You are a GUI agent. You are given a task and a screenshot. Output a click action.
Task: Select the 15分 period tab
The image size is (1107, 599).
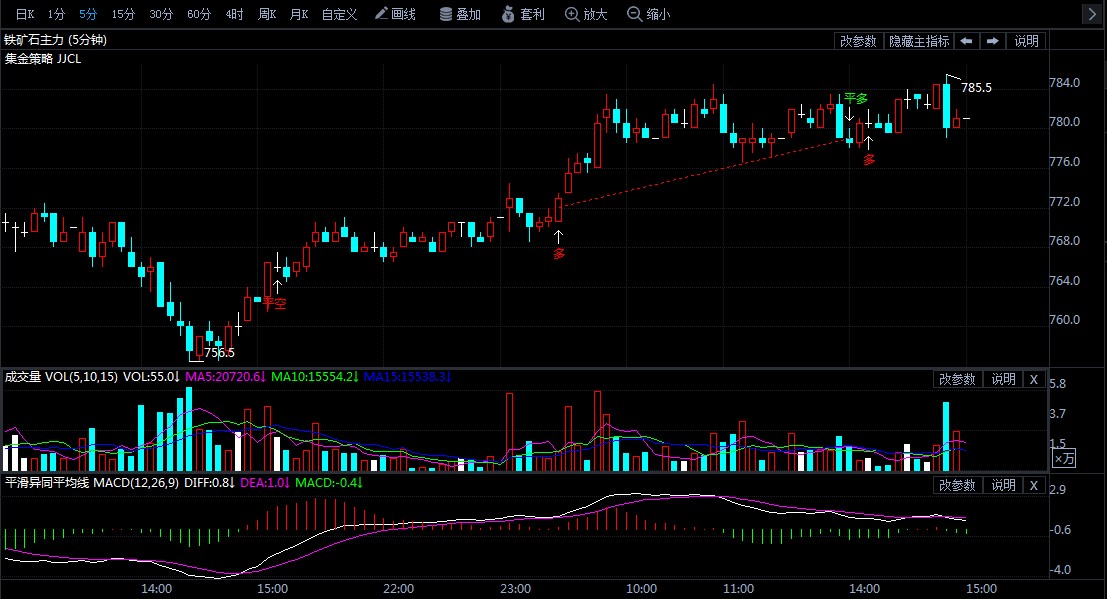(123, 14)
